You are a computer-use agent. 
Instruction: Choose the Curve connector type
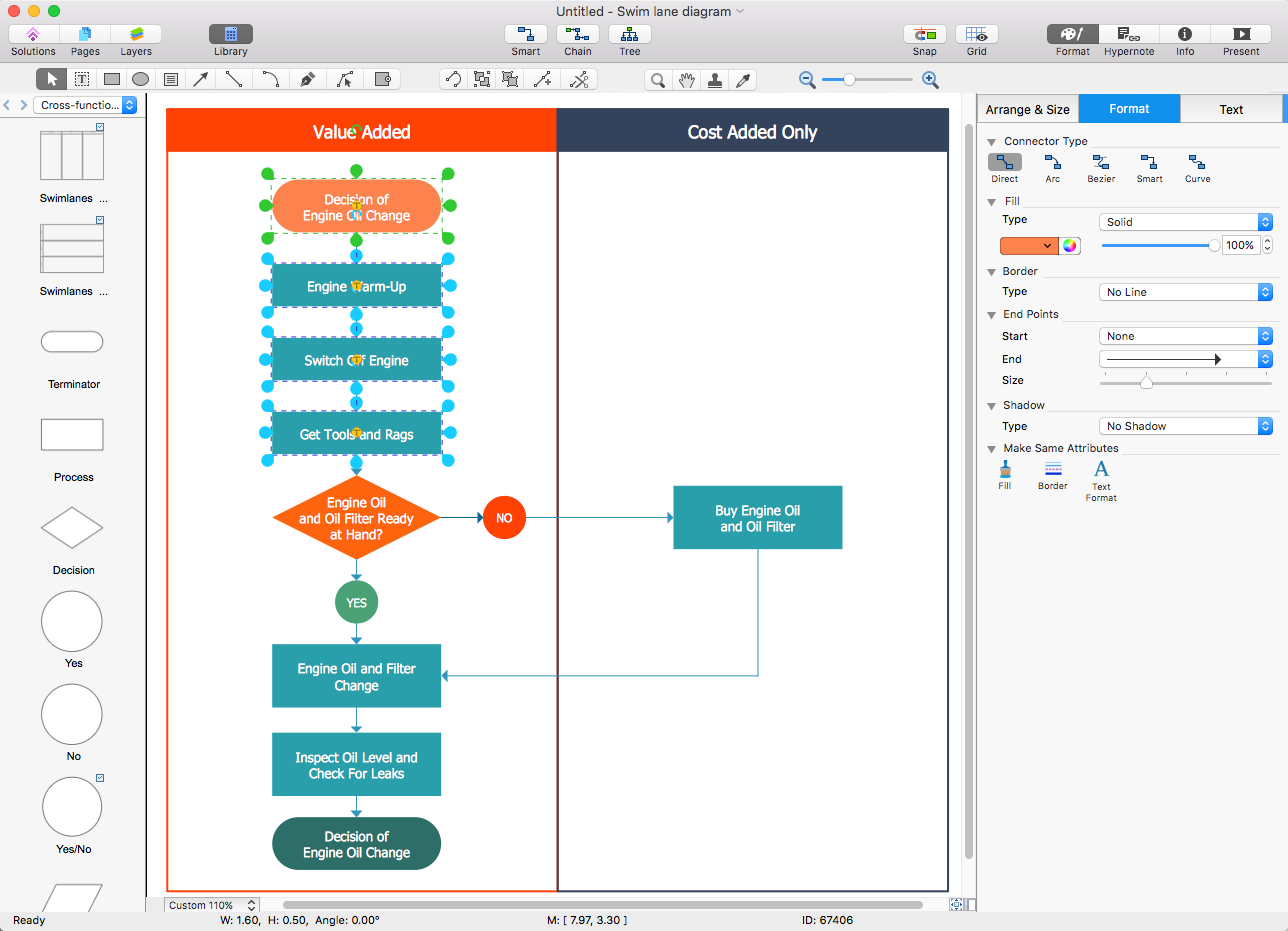click(x=1197, y=168)
